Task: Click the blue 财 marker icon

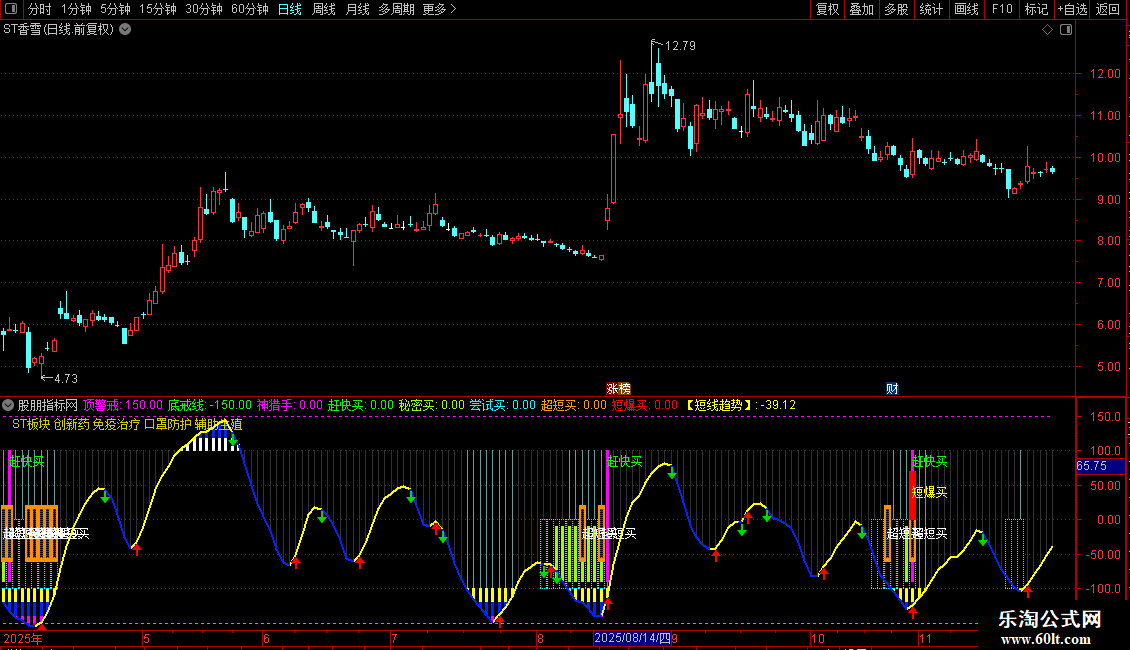Action: [892, 388]
